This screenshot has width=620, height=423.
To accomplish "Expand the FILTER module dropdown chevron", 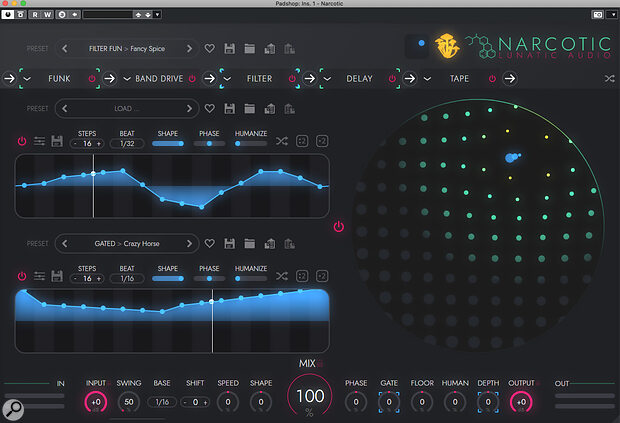I will click(227, 79).
